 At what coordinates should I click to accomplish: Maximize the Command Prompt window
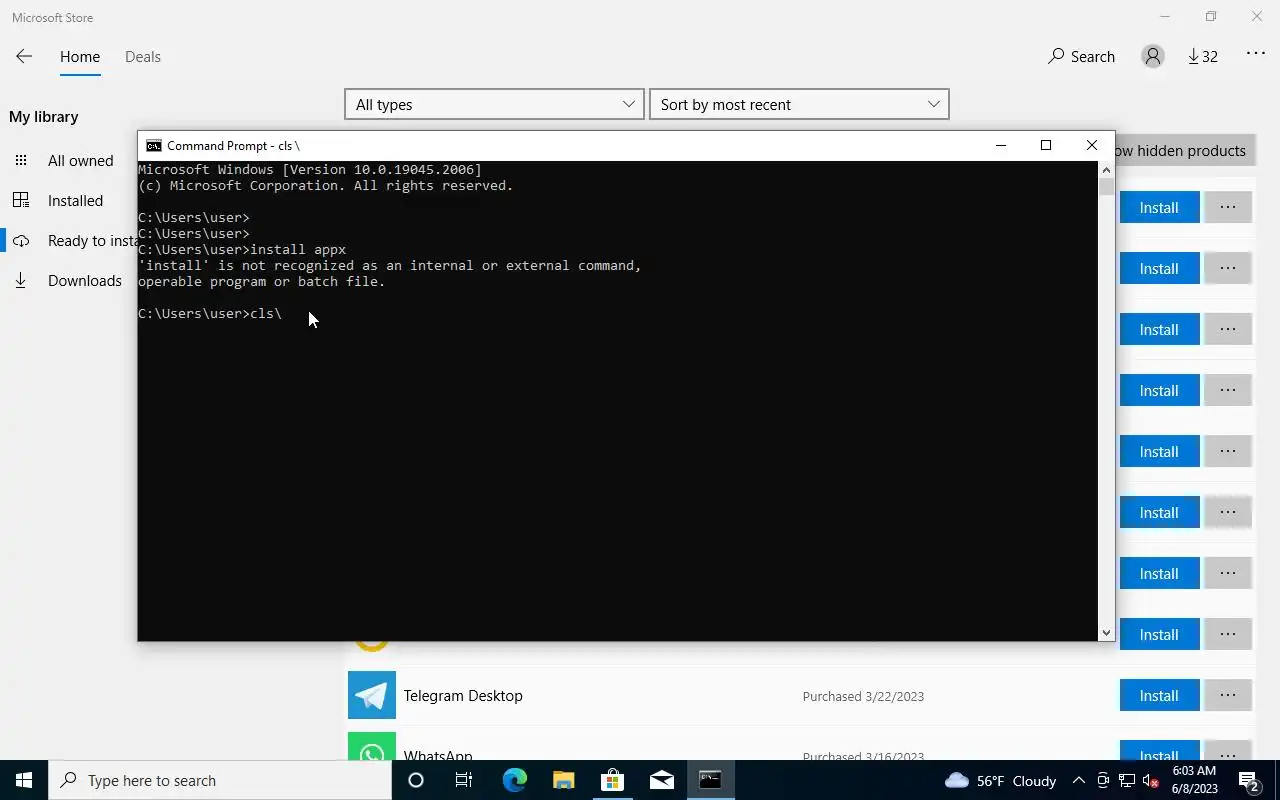click(1046, 146)
